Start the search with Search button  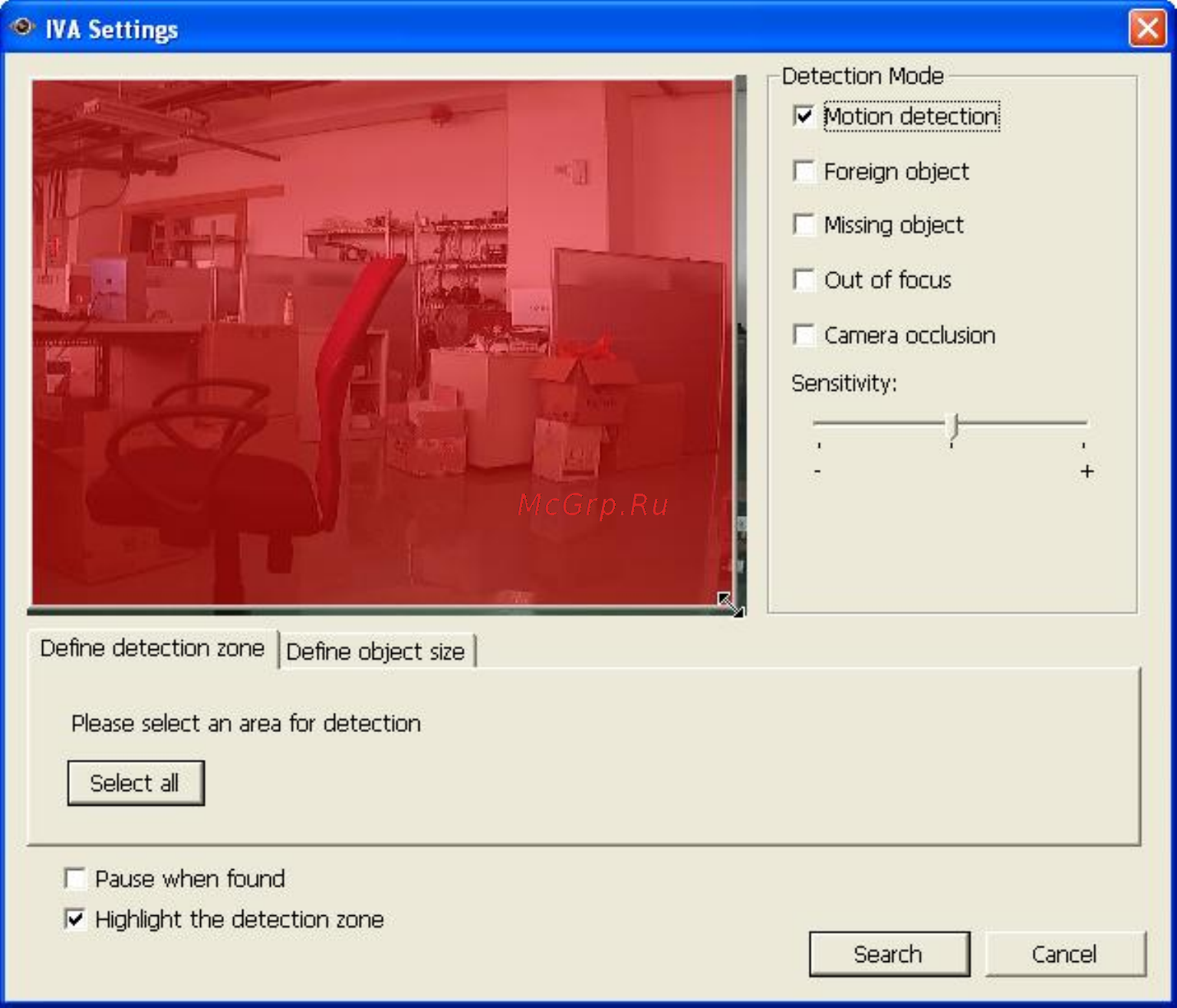coord(889,954)
